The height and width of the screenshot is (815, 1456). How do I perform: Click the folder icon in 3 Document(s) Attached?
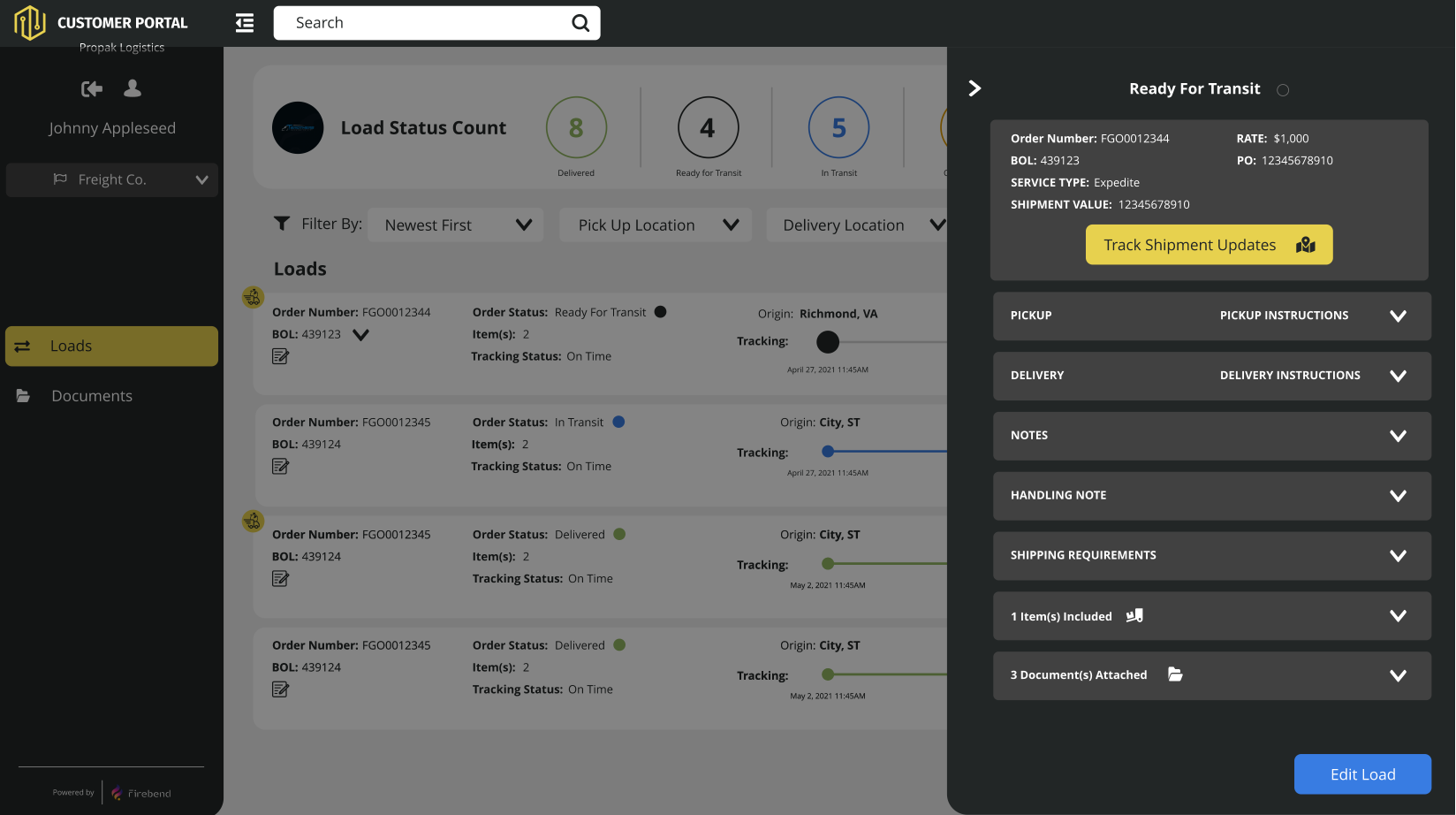1174,674
